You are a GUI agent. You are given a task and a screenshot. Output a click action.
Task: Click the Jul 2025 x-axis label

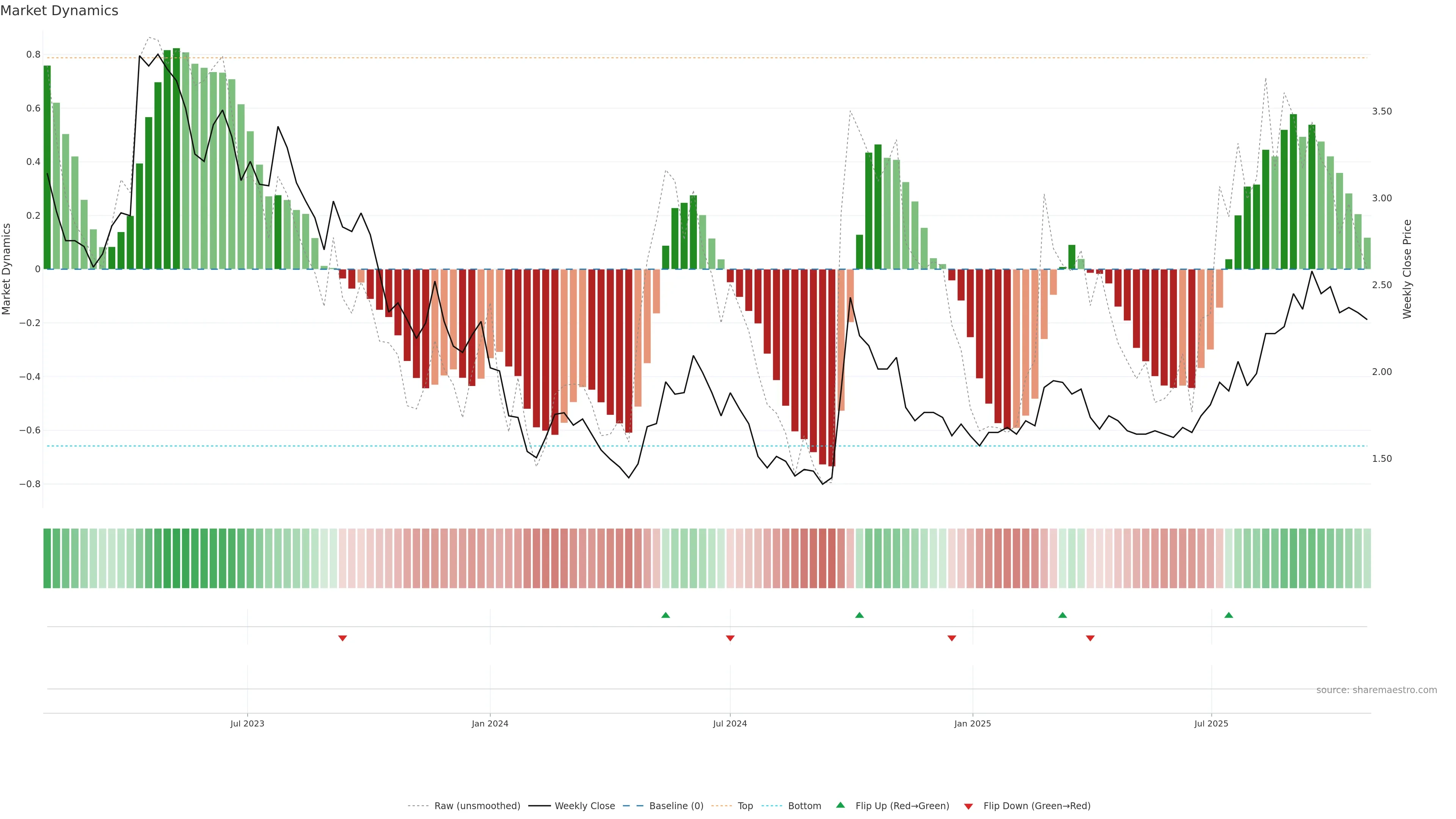1211,723
